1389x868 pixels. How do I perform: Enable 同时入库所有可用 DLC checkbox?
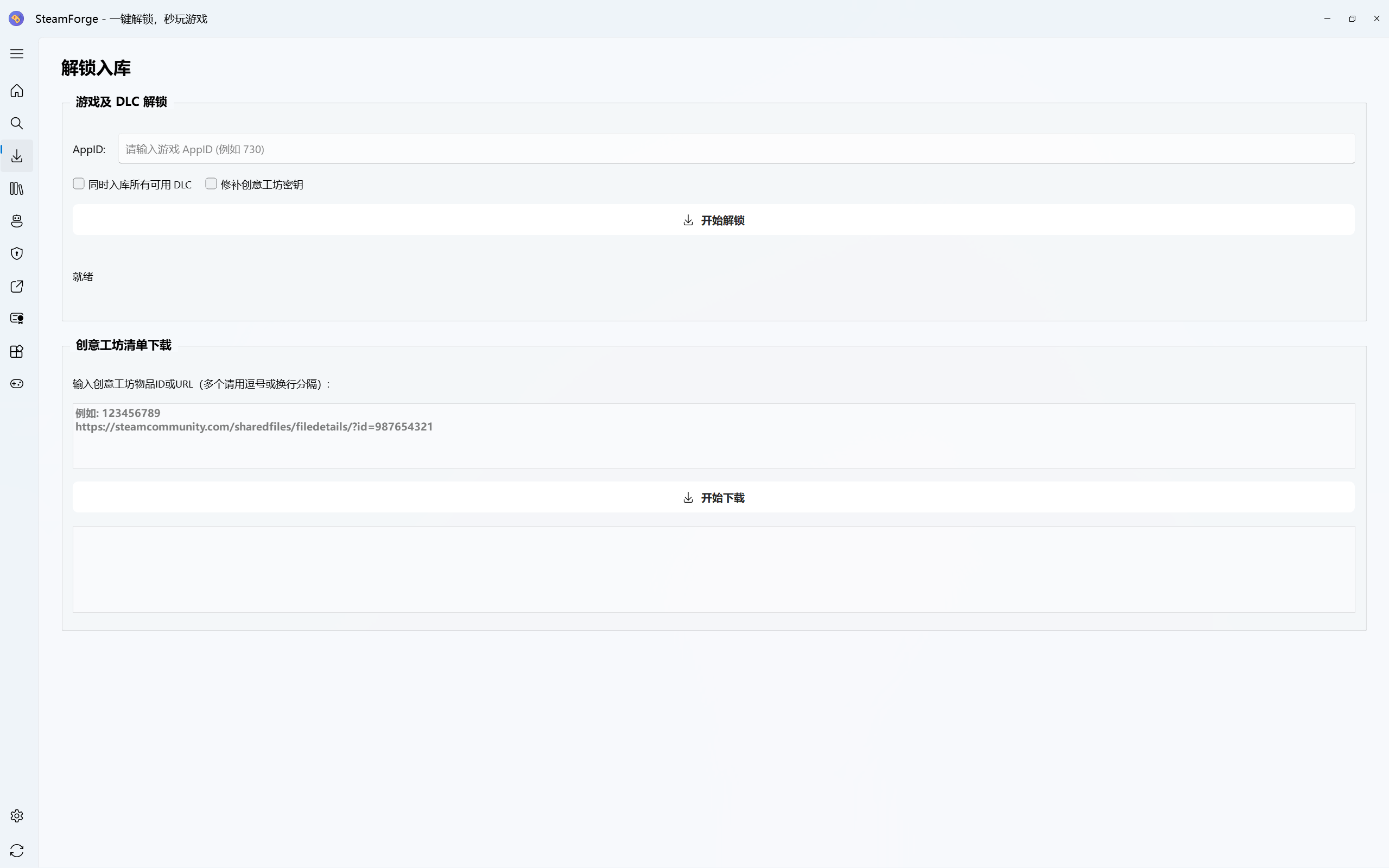coord(79,183)
